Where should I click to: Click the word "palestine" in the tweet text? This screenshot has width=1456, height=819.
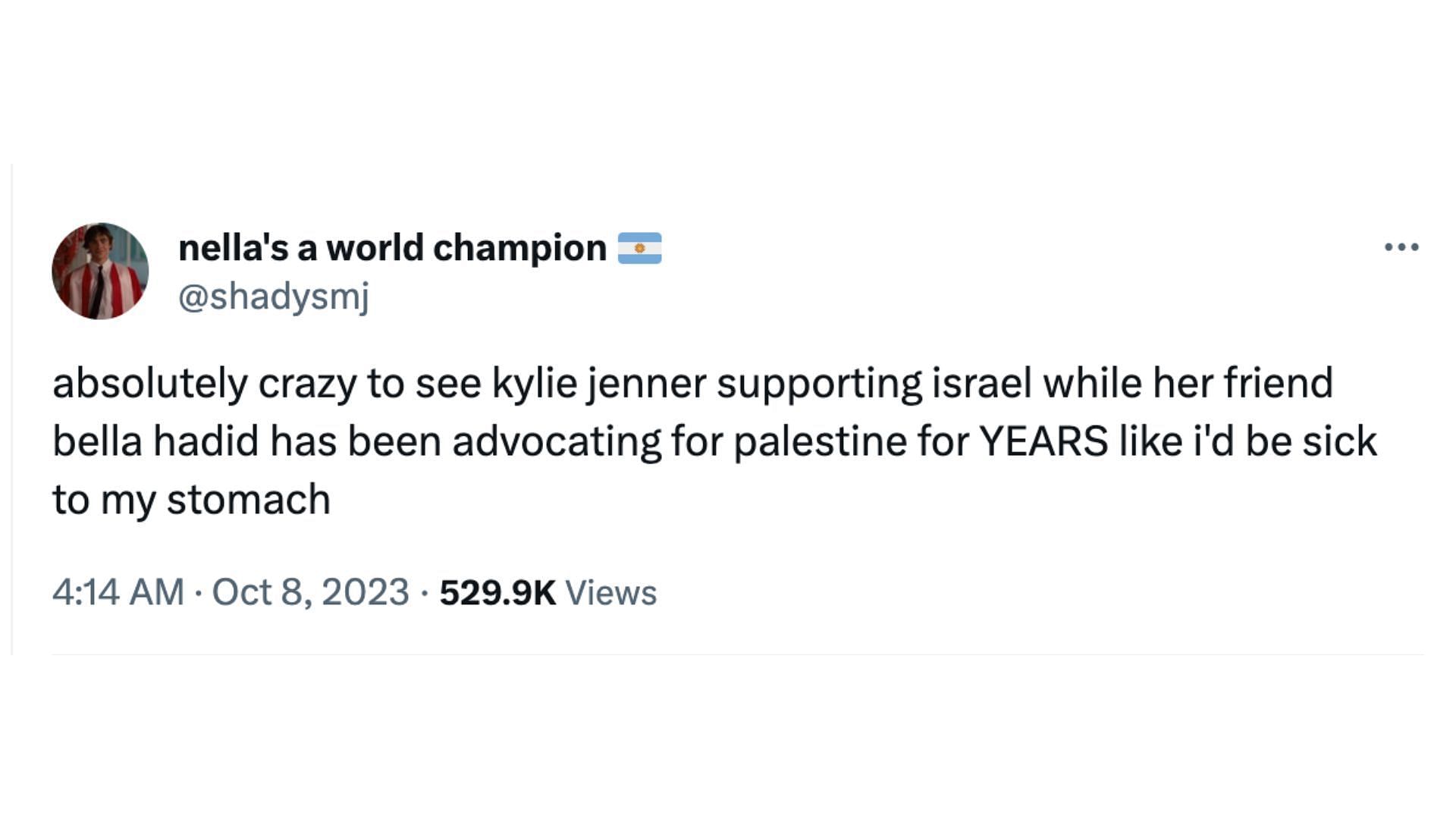click(x=820, y=441)
